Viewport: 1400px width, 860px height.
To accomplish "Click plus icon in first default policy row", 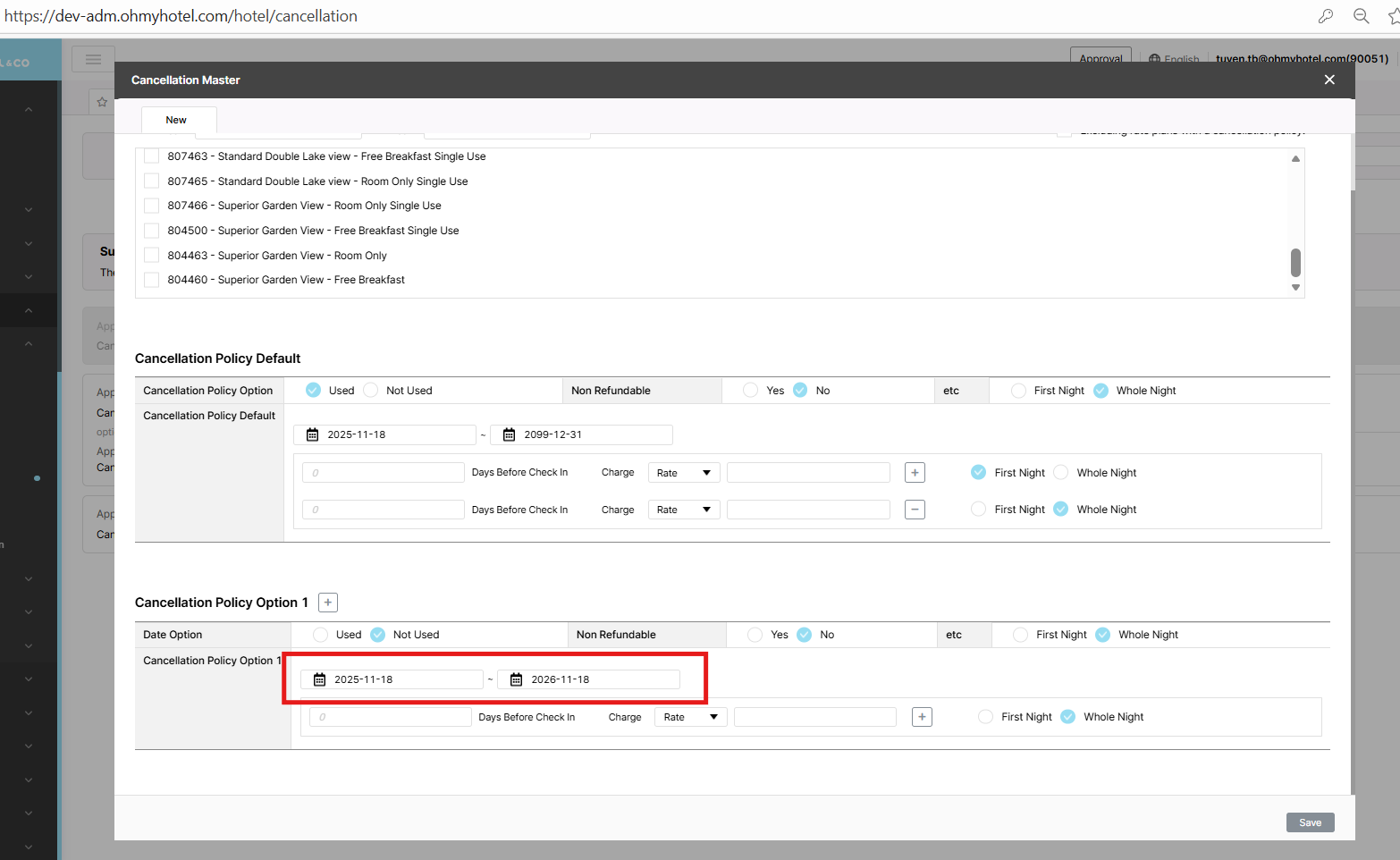I will tap(915, 473).
